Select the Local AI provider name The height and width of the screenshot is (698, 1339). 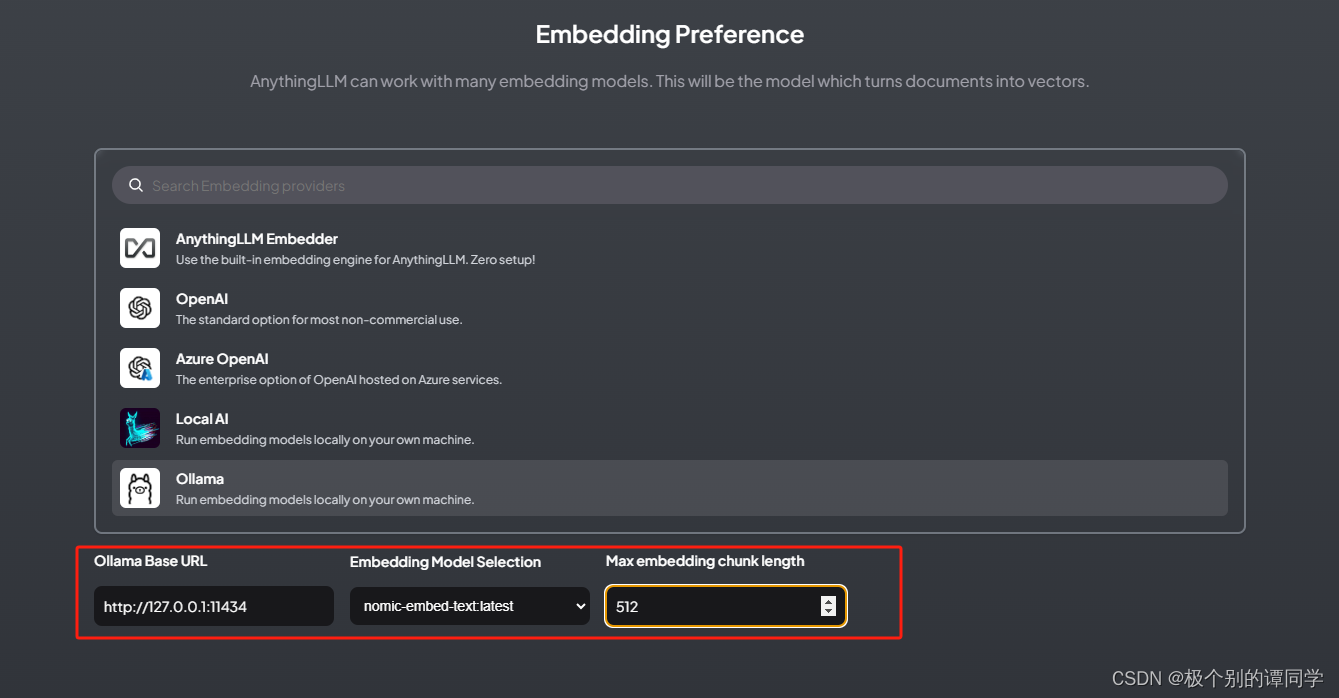(202, 419)
